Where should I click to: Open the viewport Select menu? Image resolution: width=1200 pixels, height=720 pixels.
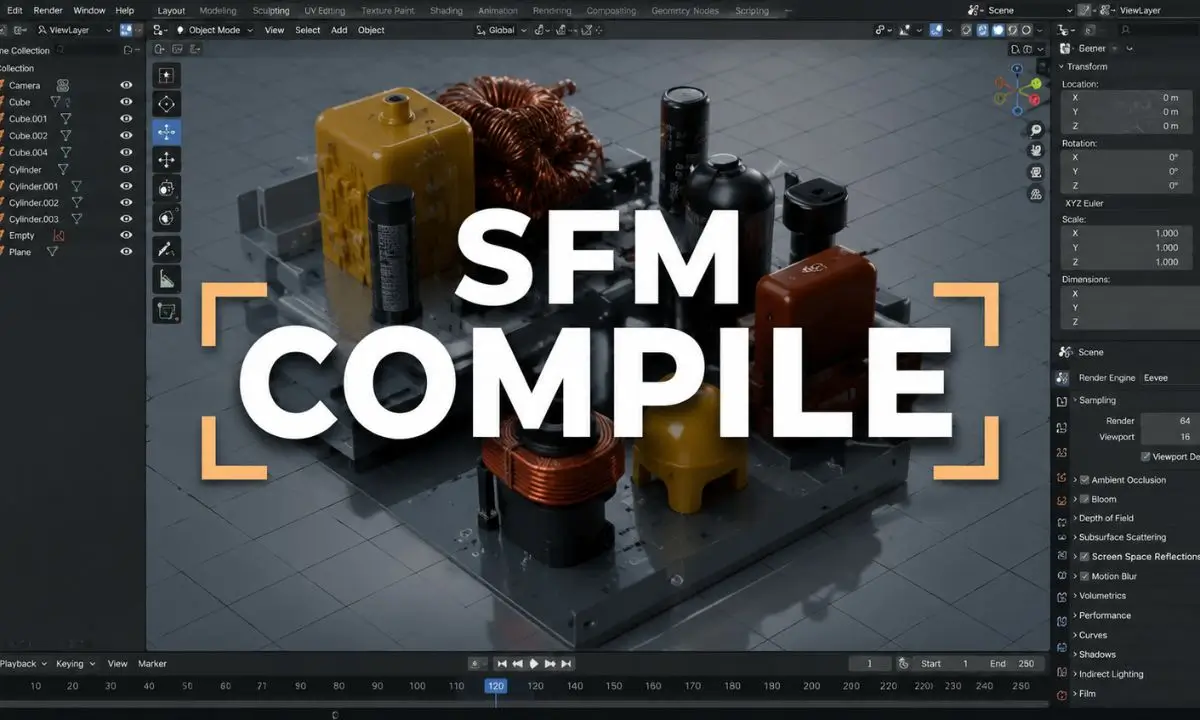tap(308, 30)
